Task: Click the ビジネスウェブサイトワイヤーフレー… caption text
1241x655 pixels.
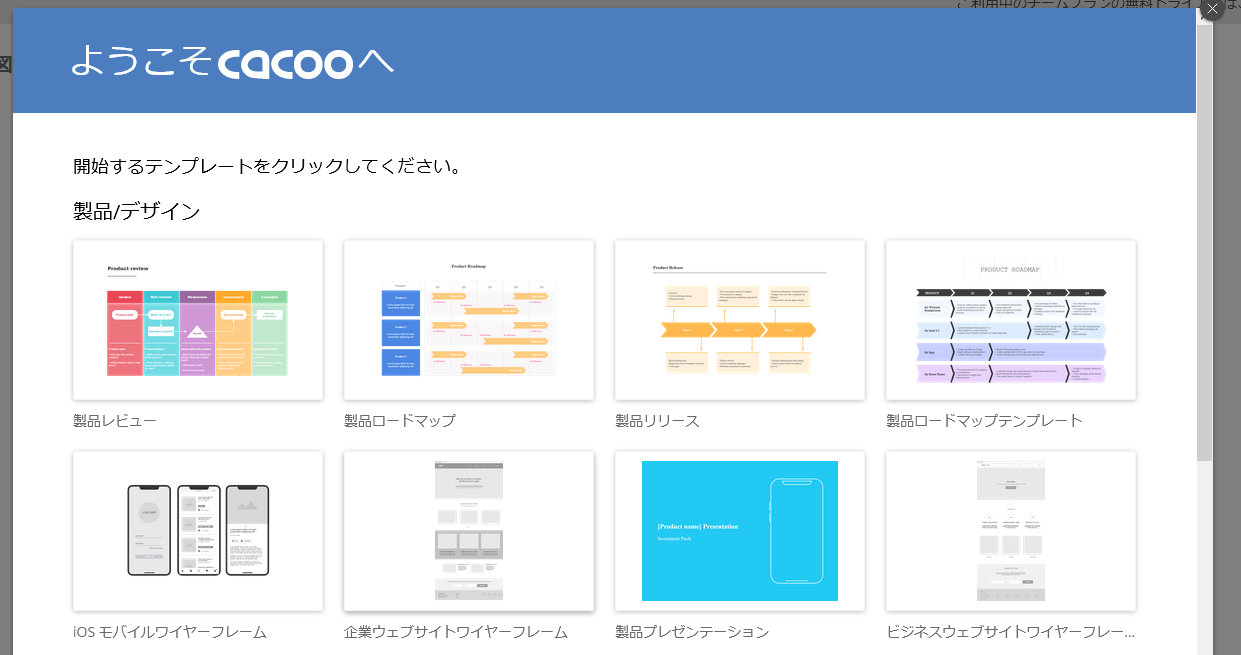Action: [1011, 632]
